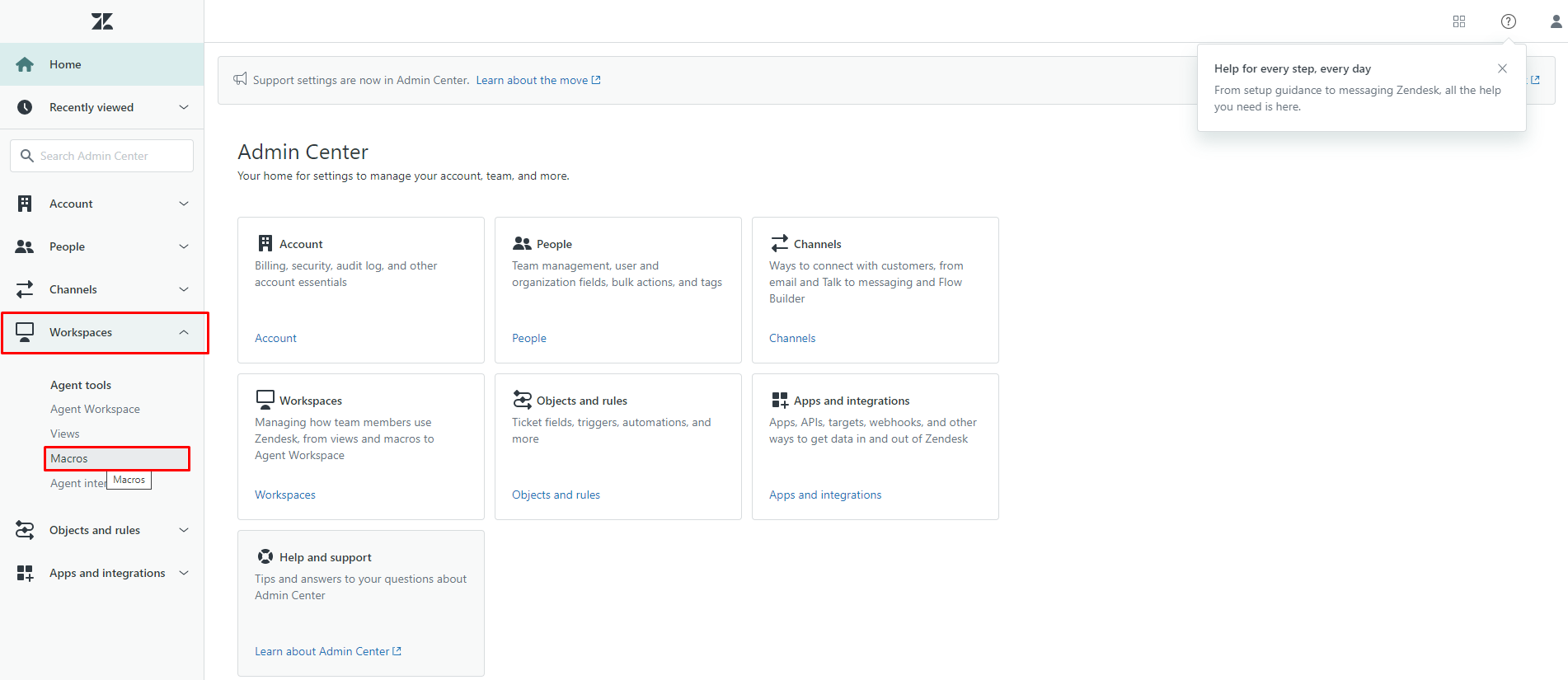Expand the Account sidebar section

tap(184, 204)
